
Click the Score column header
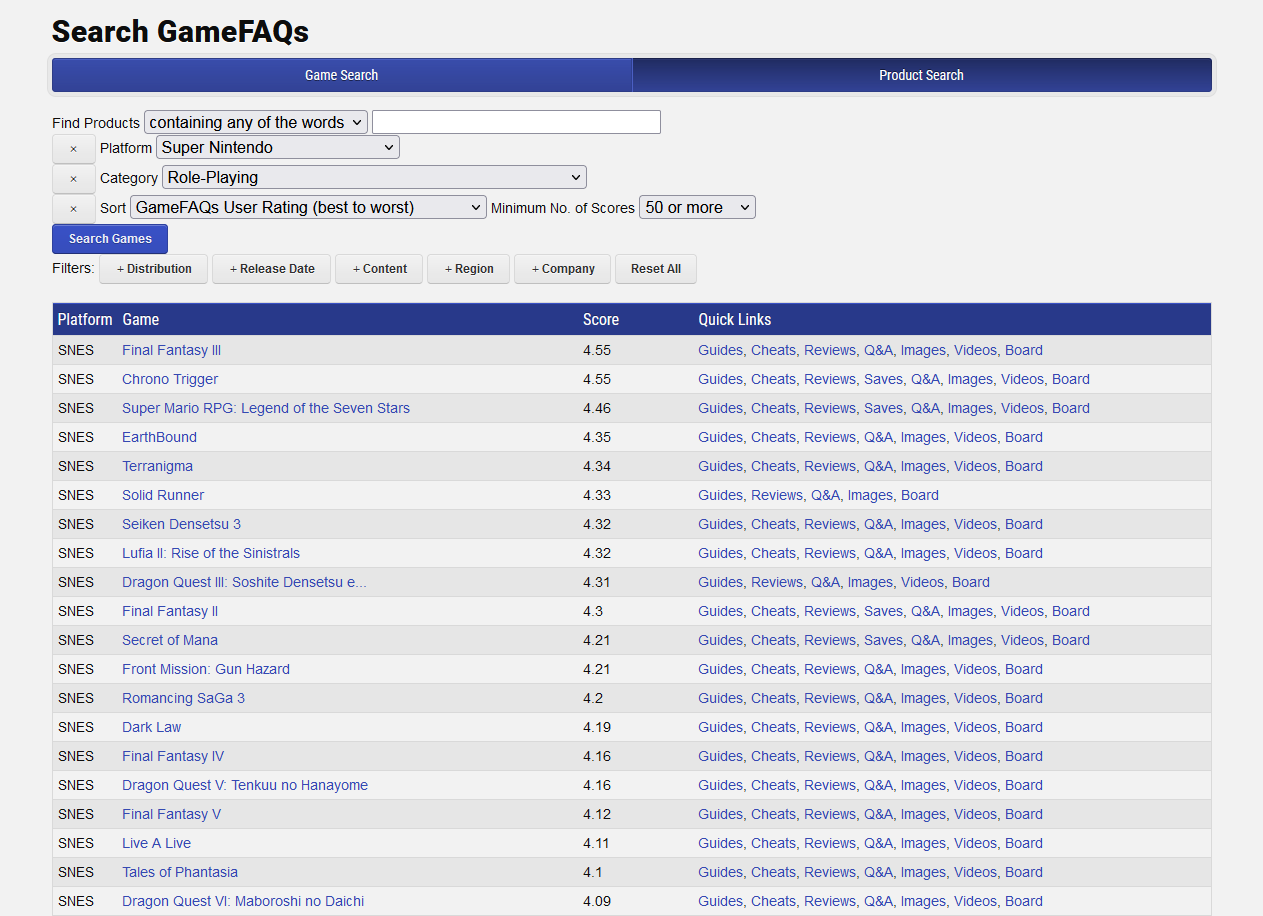pos(601,320)
